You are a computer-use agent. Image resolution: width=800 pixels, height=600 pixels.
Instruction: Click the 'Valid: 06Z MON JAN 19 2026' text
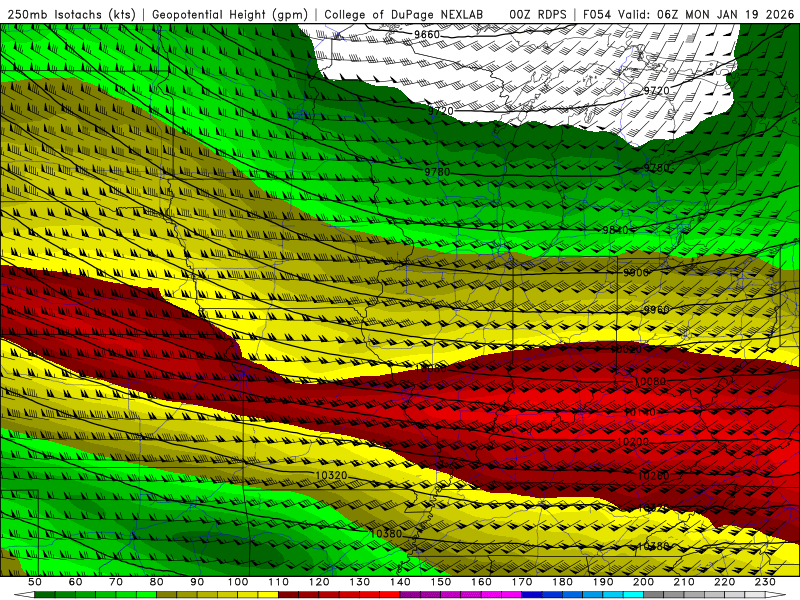(706, 14)
